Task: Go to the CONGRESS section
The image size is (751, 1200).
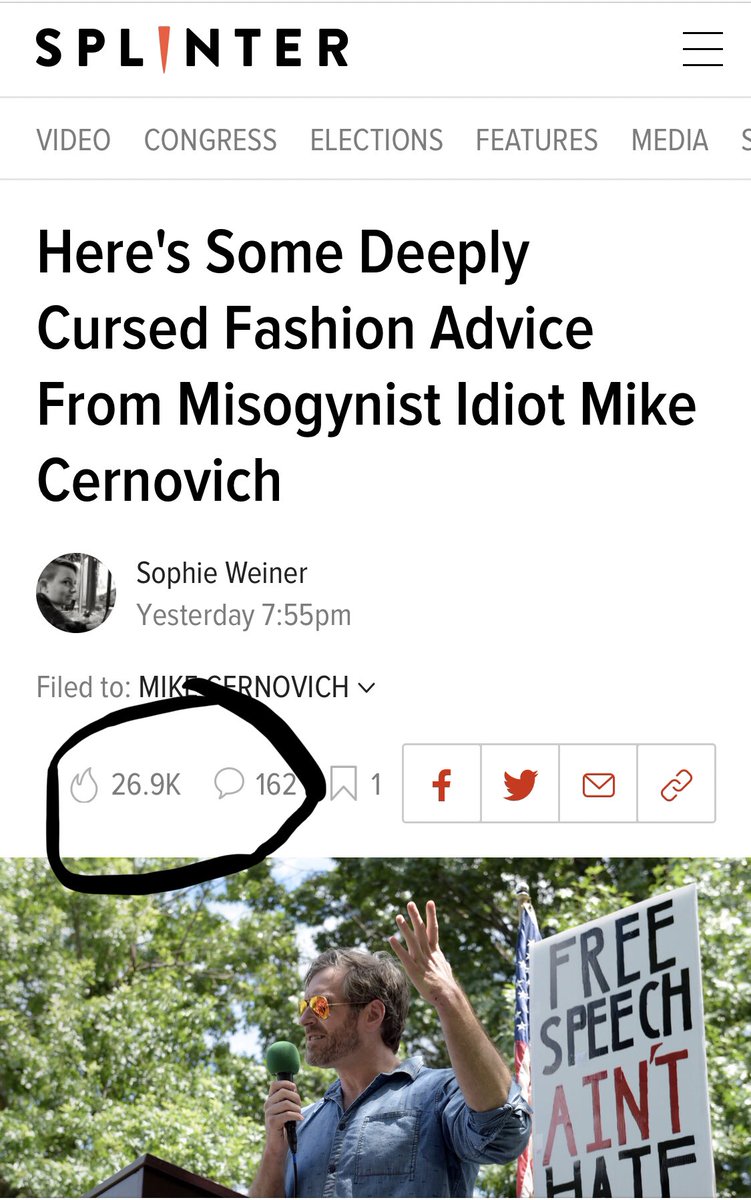Action: [x=210, y=140]
